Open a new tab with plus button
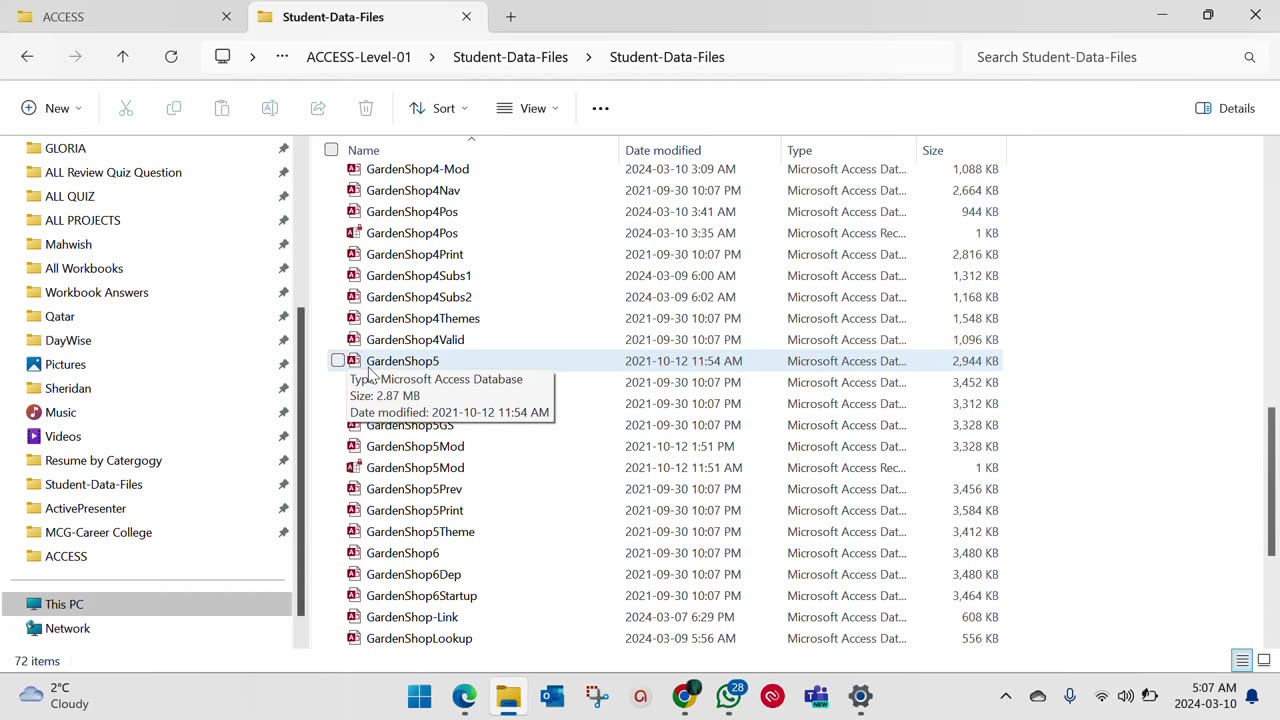1280x720 pixels. pos(511,17)
